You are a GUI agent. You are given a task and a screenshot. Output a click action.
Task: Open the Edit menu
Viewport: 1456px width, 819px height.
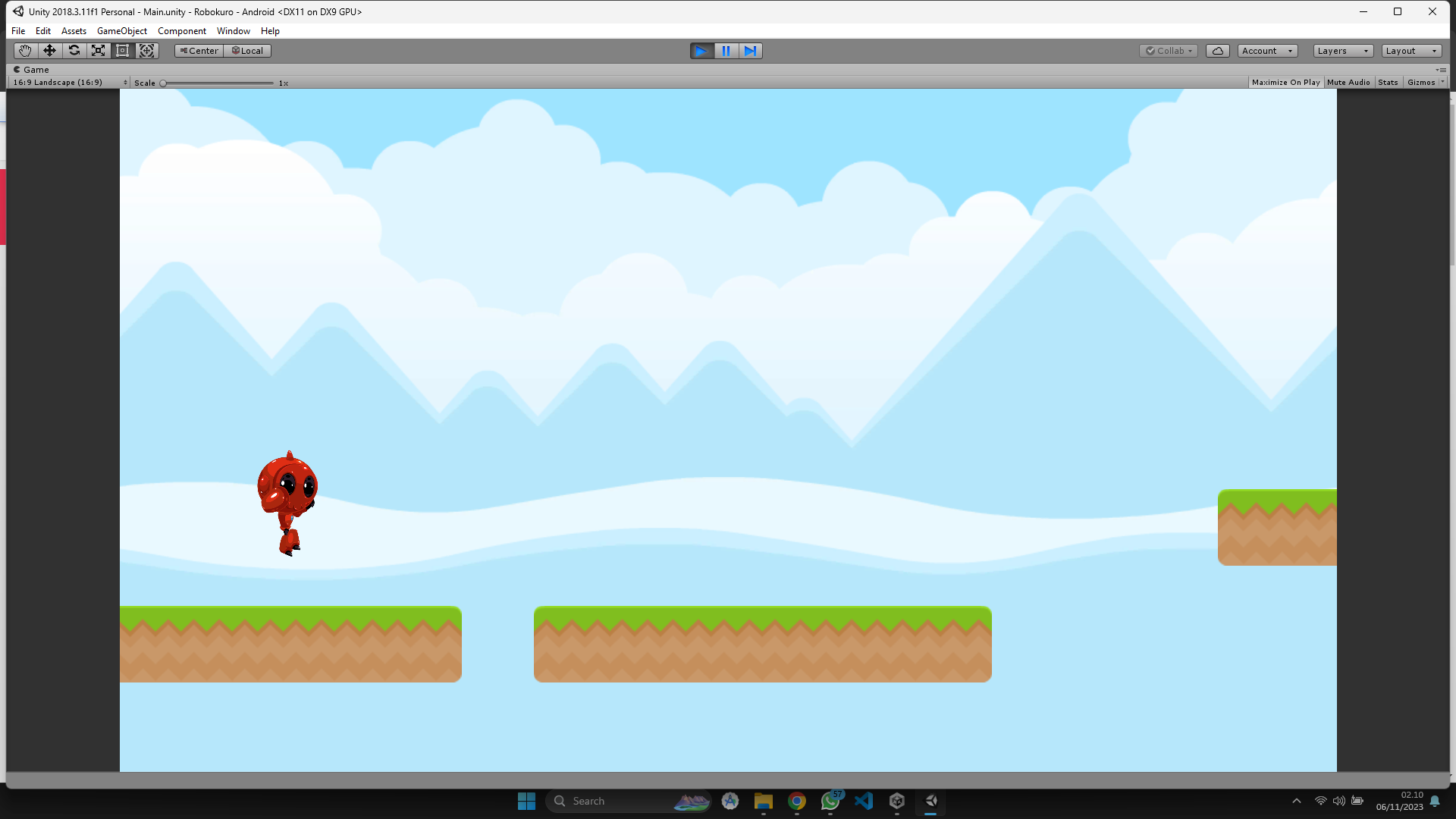pyautogui.click(x=43, y=31)
